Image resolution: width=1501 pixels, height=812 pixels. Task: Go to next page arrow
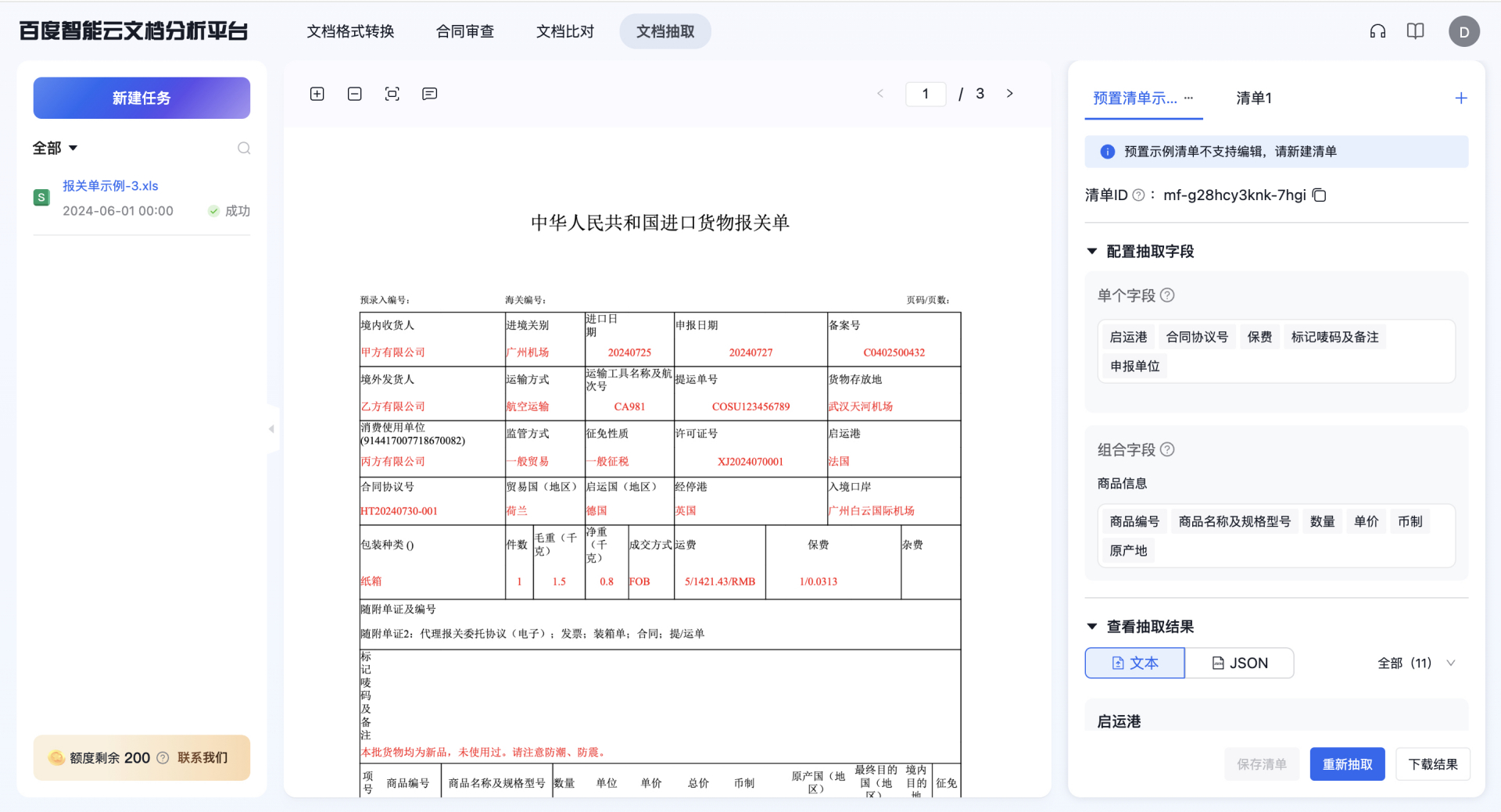(x=1010, y=94)
